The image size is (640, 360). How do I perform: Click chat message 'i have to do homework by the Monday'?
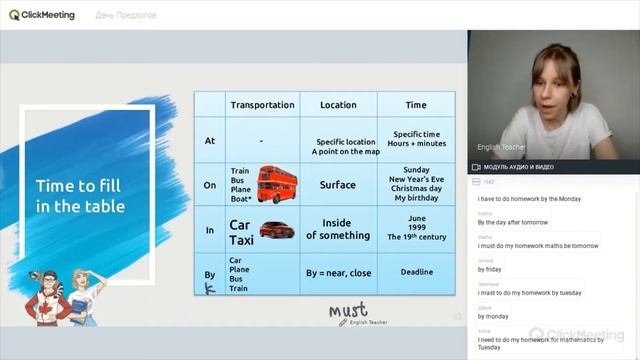pos(529,199)
